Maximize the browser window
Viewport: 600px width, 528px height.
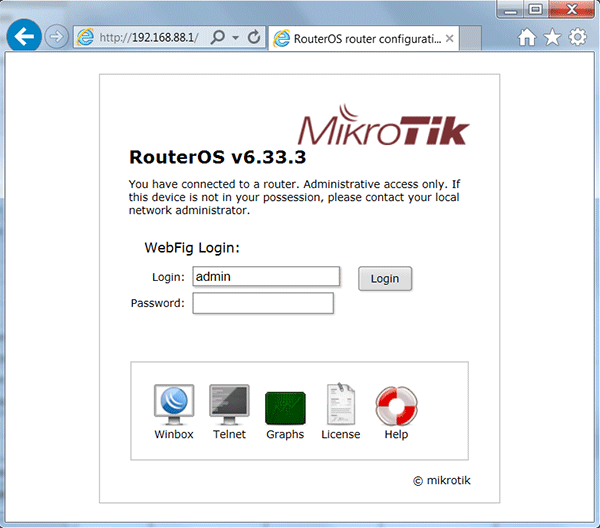(x=535, y=9)
